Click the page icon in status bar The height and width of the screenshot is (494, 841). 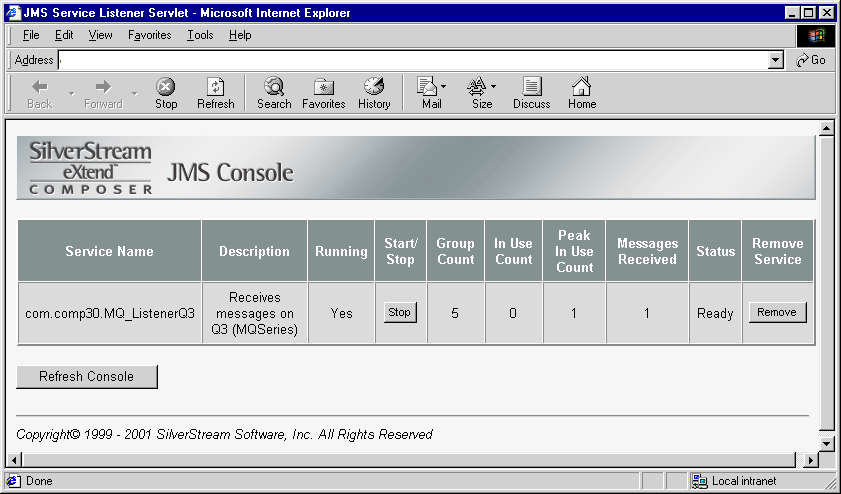(14, 481)
